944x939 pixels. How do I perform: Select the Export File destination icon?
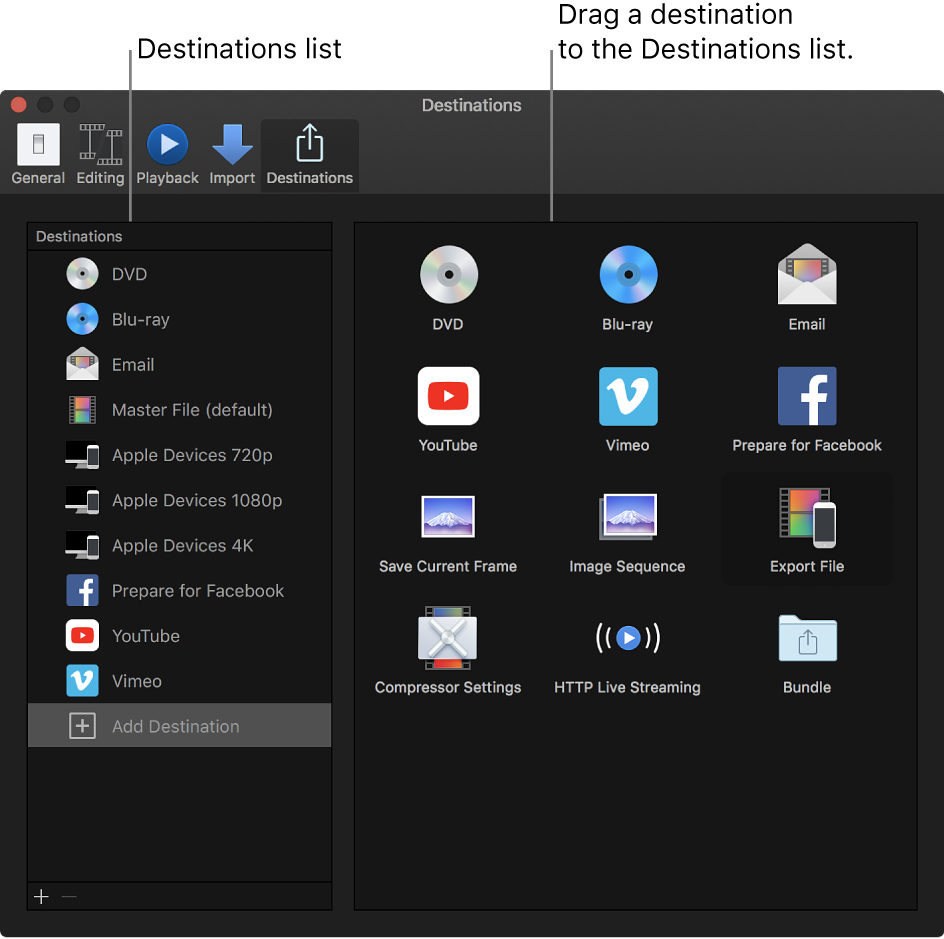pos(807,518)
